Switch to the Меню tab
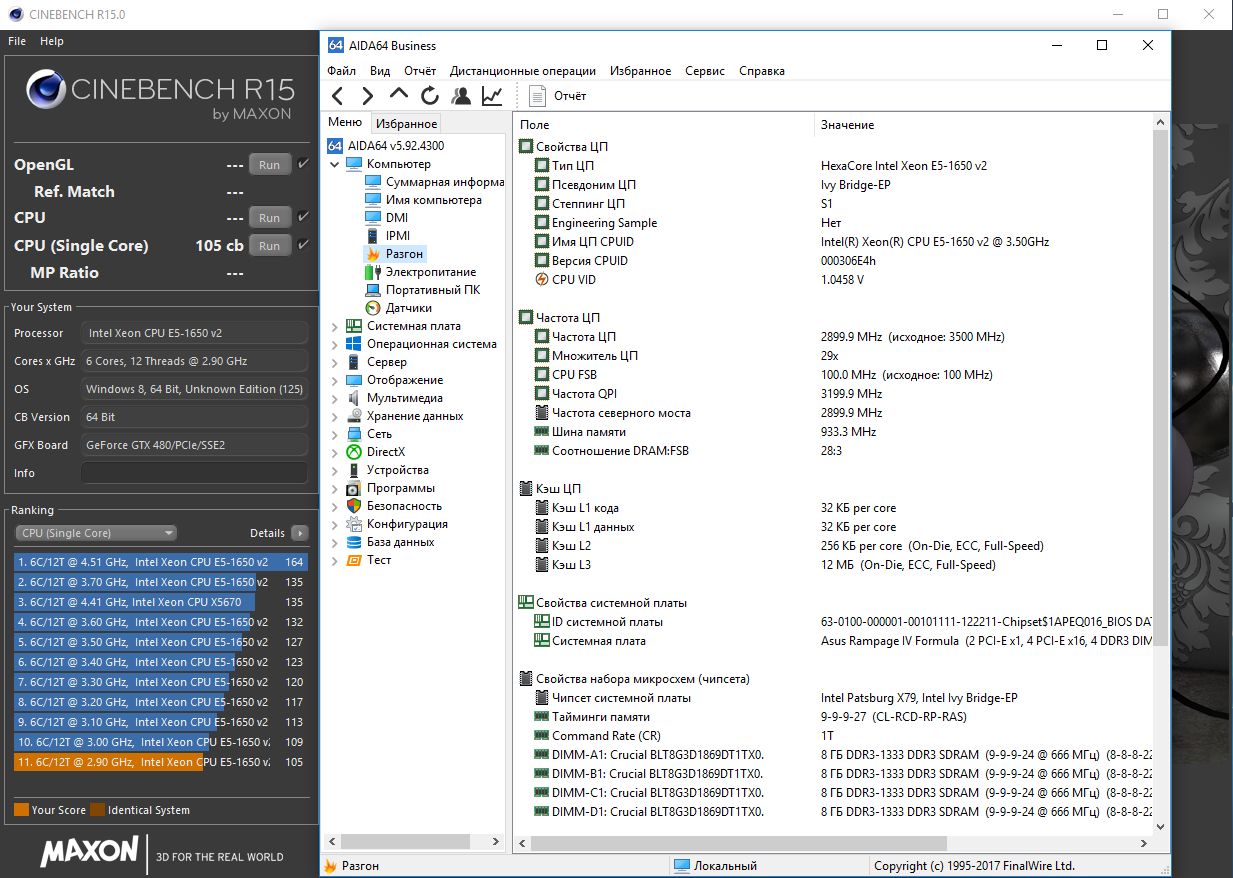Image resolution: width=1233 pixels, height=878 pixels. pyautogui.click(x=345, y=122)
